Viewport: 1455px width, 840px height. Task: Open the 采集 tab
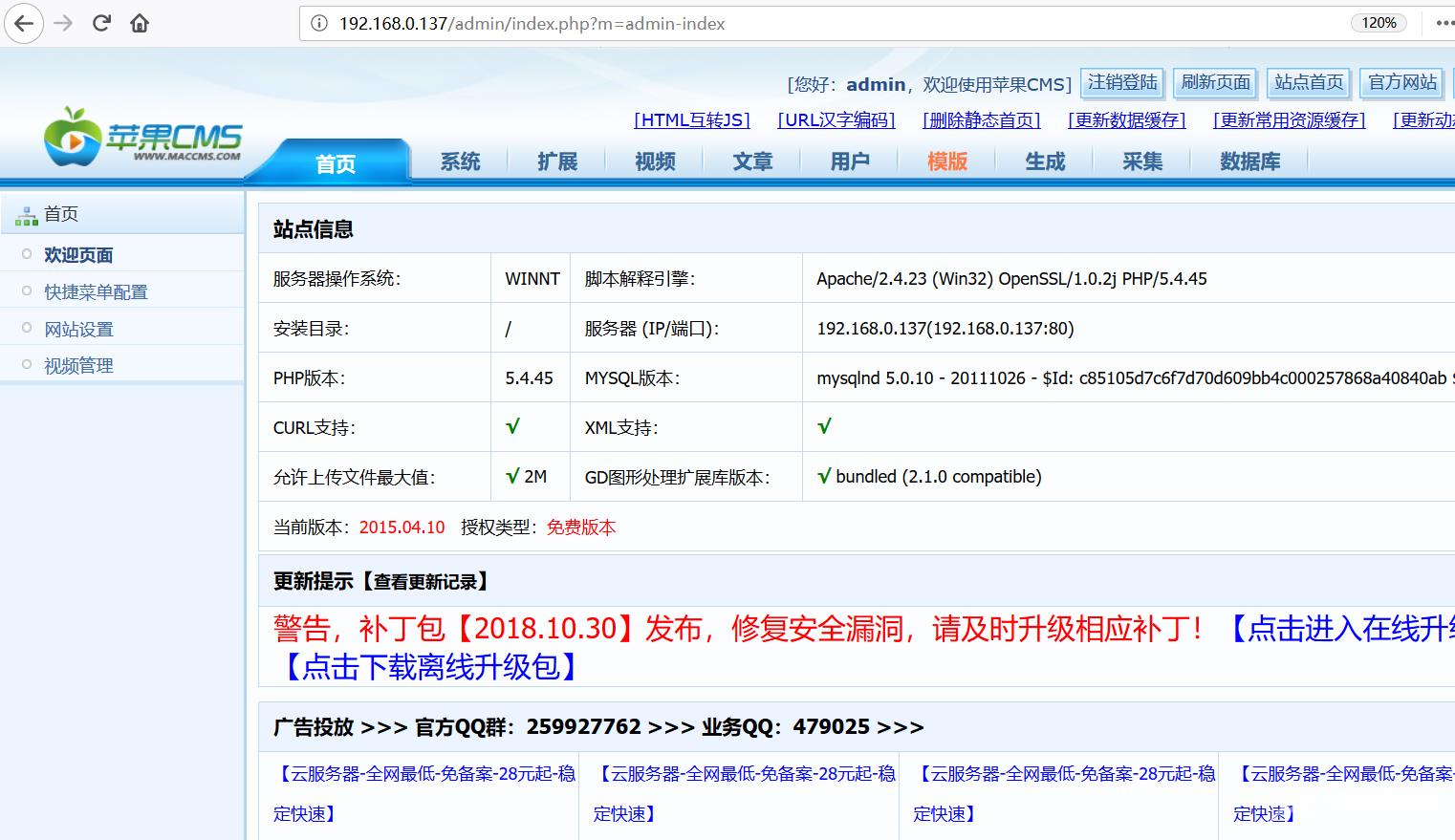(1142, 162)
